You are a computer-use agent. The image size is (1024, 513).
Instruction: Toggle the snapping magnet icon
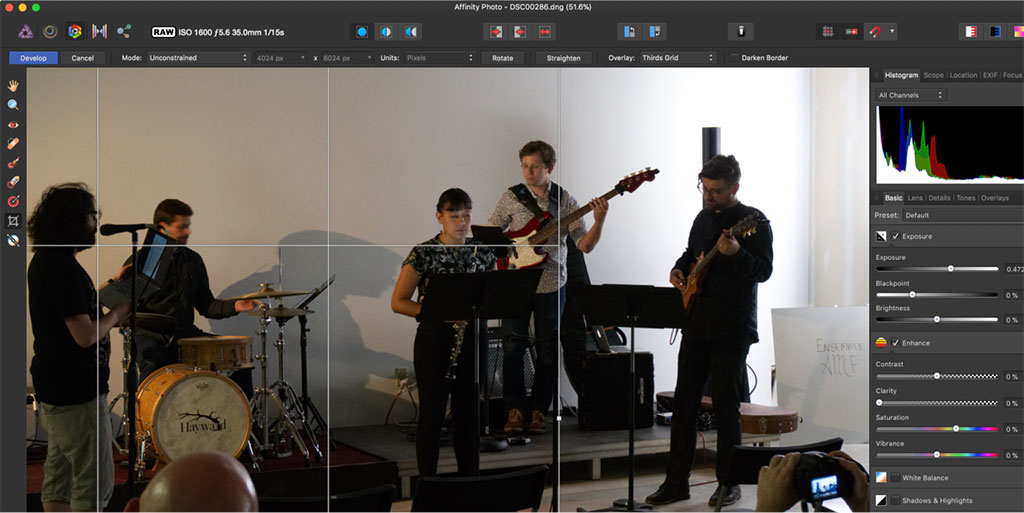click(874, 31)
